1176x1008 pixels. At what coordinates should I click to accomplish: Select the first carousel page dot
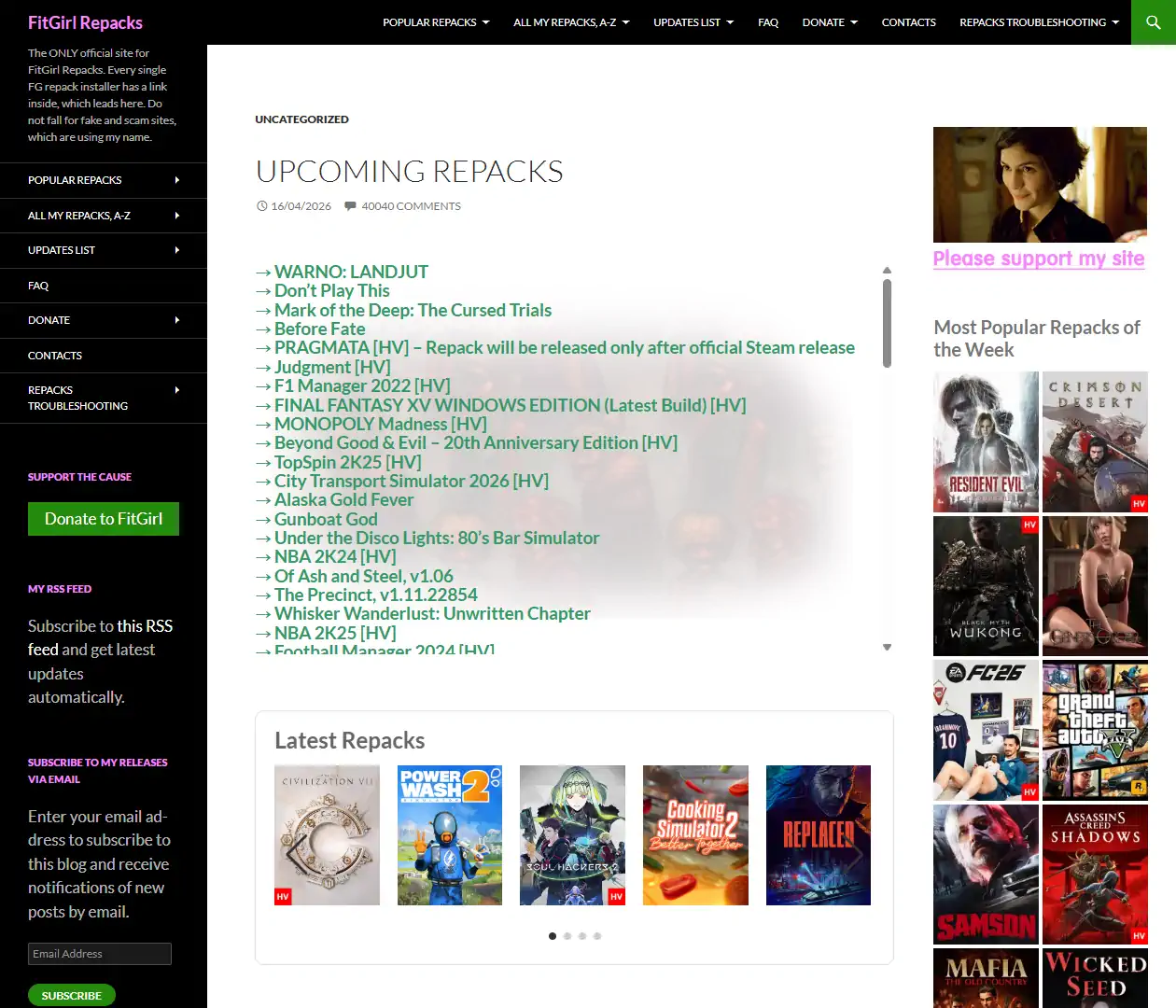click(553, 935)
